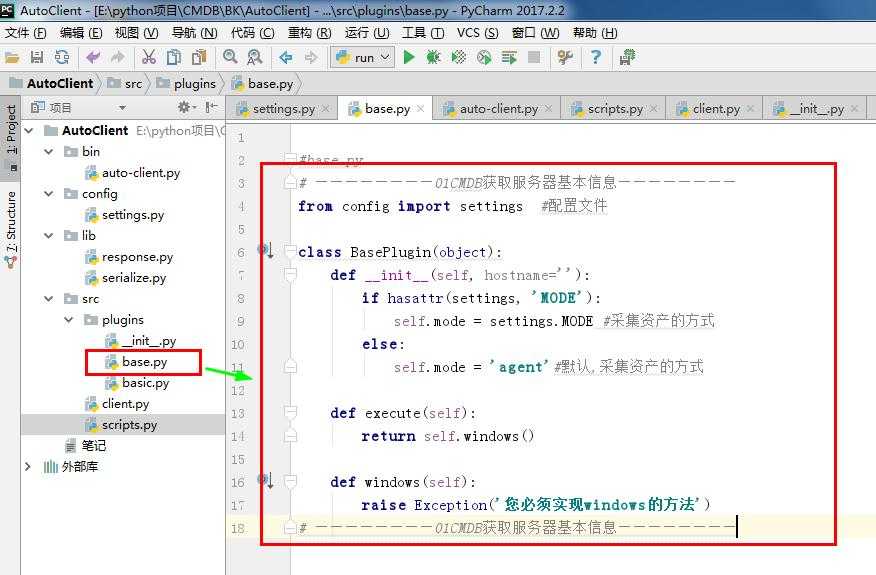Click plugins breadcrumb in navigation bar
The image size is (876, 575).
pyautogui.click(x=186, y=83)
